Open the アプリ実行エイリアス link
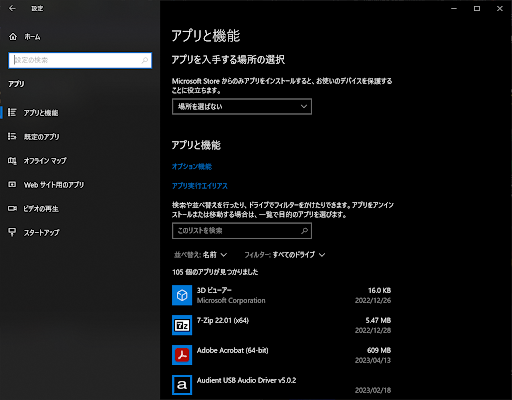The width and height of the screenshot is (512, 400). point(200,186)
